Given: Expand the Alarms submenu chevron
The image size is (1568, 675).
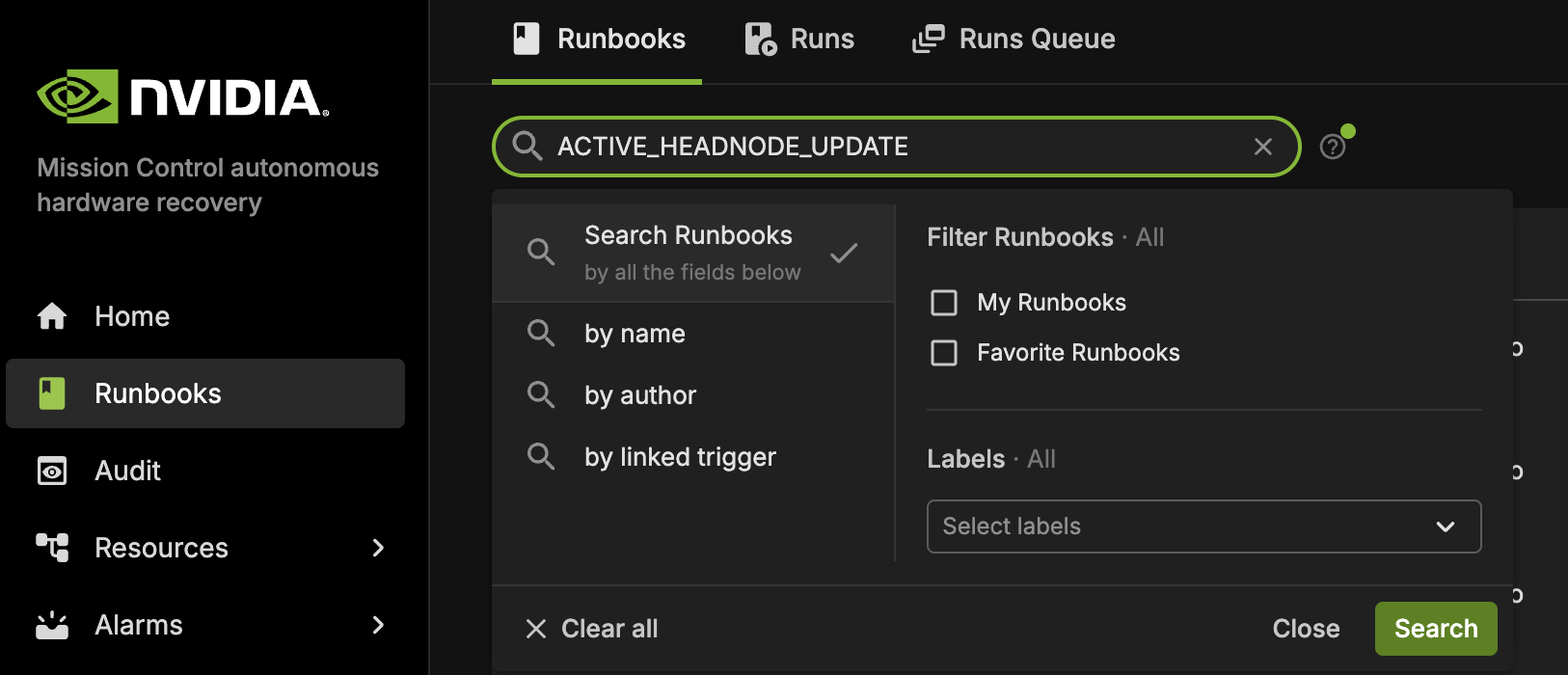Looking at the screenshot, I should [378, 625].
